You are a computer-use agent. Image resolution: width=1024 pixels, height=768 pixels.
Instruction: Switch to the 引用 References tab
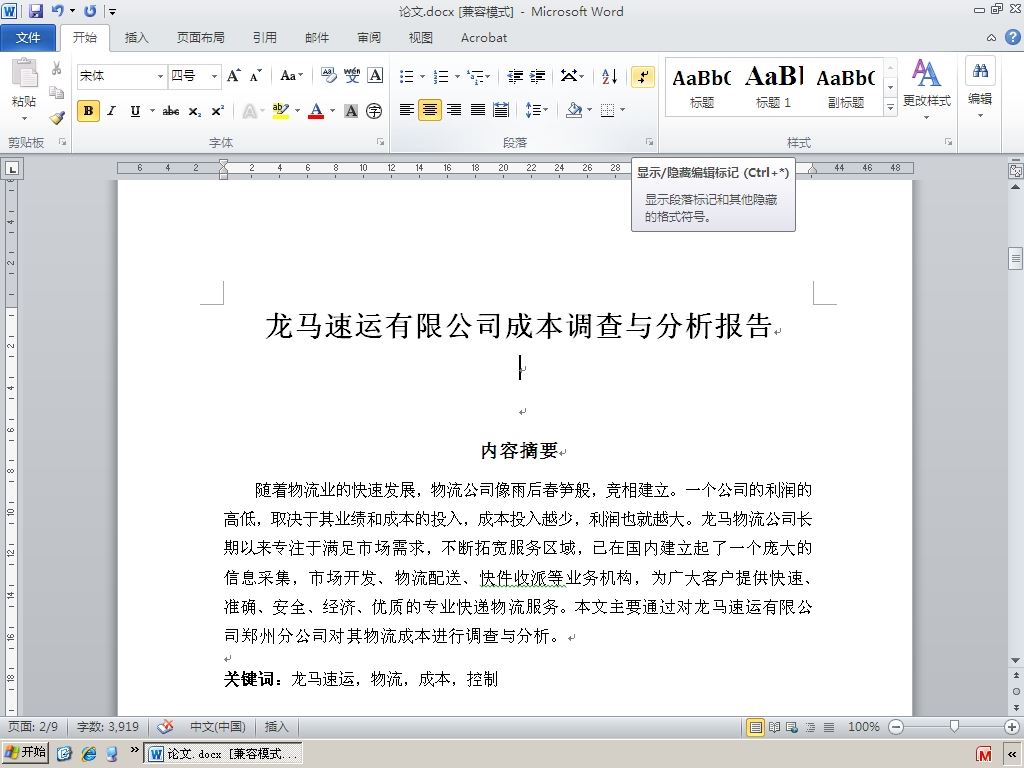[264, 38]
